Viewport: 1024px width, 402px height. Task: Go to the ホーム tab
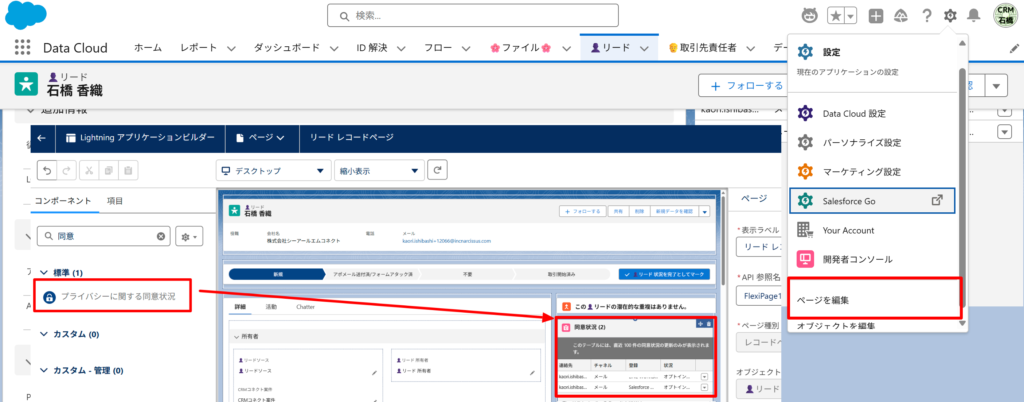click(148, 48)
